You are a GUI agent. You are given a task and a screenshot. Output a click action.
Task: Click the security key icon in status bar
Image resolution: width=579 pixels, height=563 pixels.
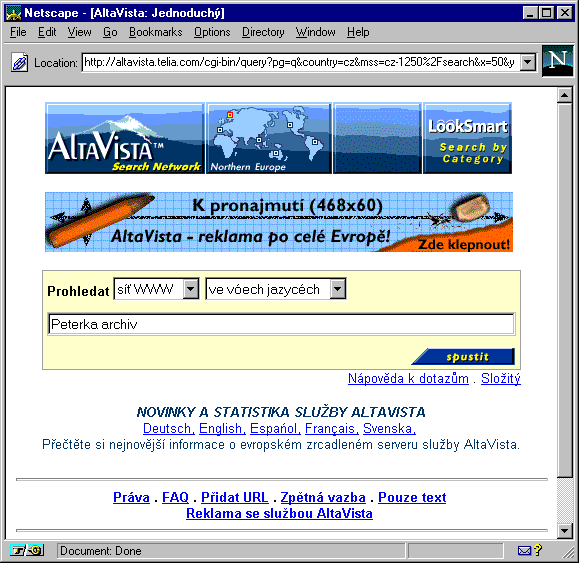(x=17, y=550)
